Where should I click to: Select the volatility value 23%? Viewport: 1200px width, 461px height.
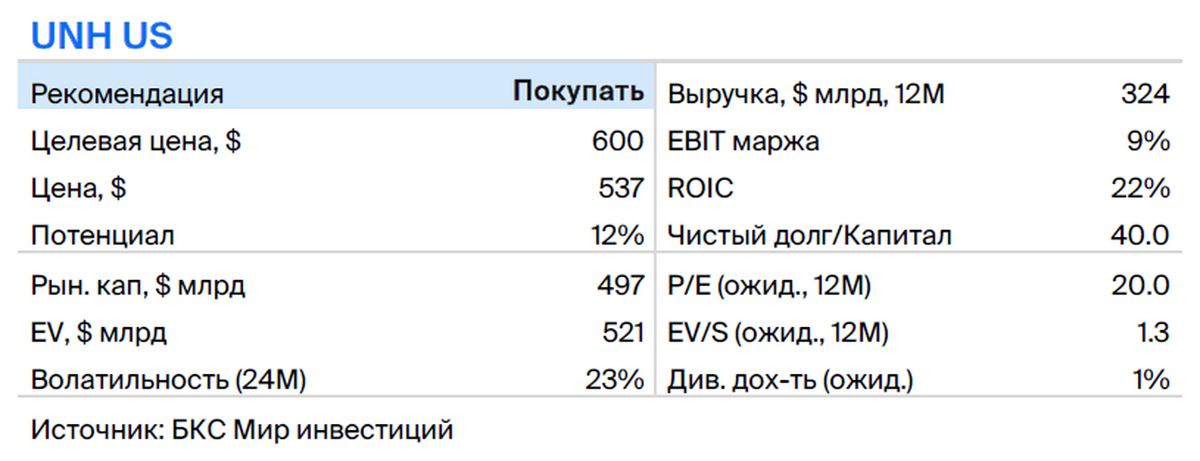[x=616, y=381]
